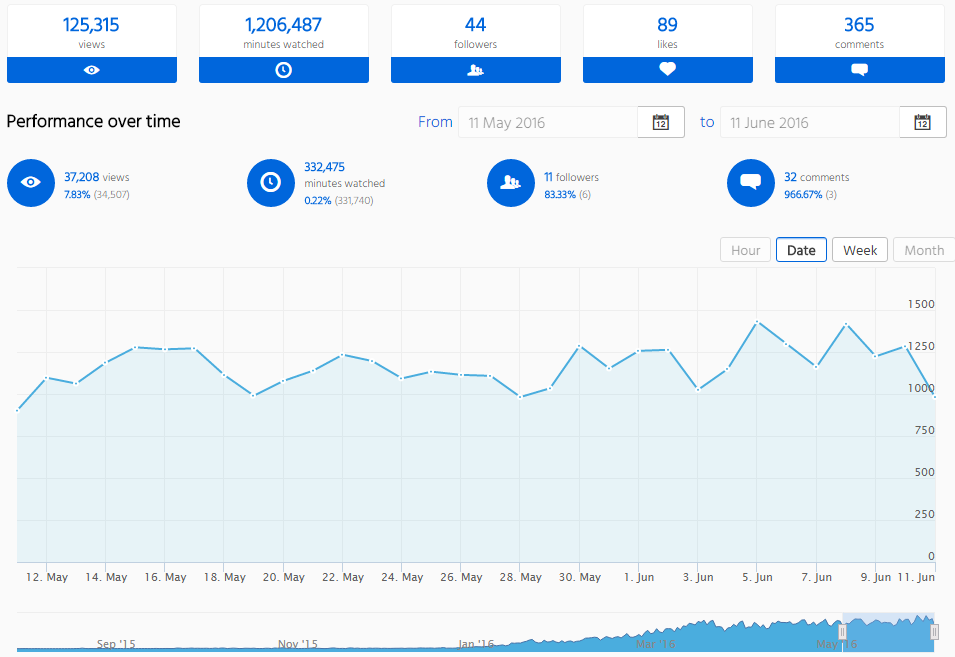Image resolution: width=955 pixels, height=657 pixels.
Task: Click the From date field showing 11 May 2016
Action: coord(548,122)
